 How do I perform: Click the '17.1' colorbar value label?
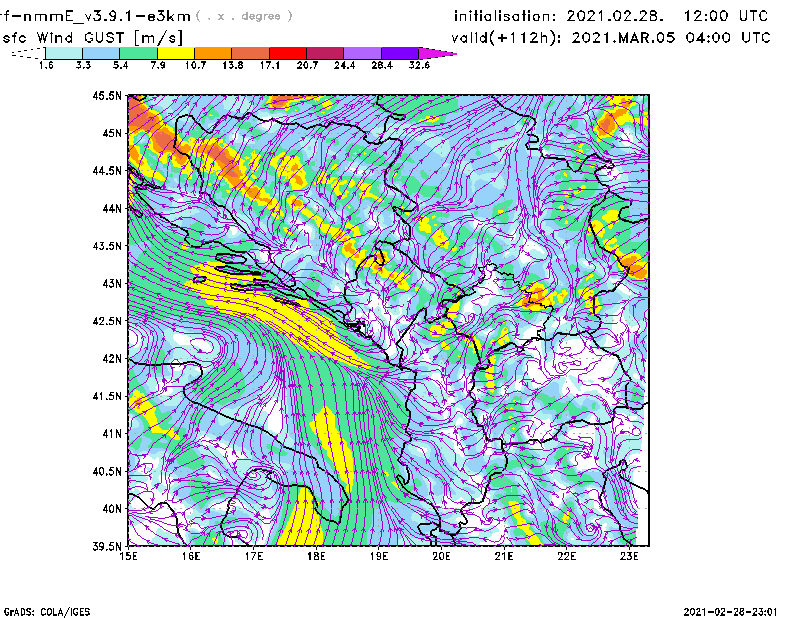point(269,65)
